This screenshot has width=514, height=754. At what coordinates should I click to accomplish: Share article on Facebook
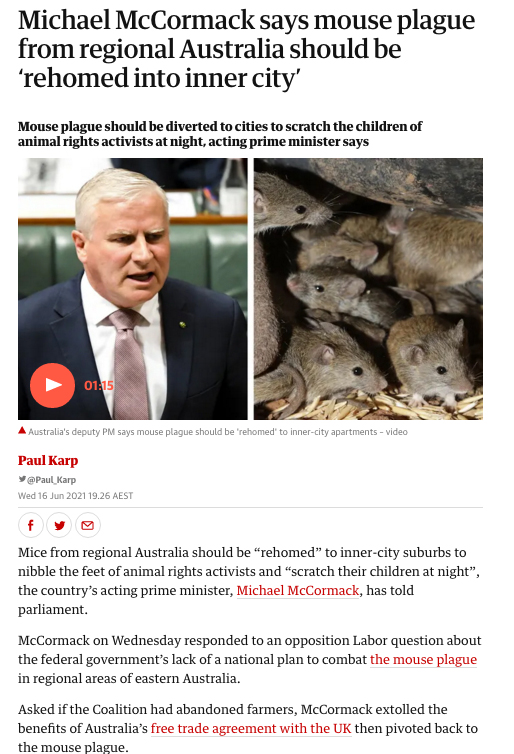point(31,525)
